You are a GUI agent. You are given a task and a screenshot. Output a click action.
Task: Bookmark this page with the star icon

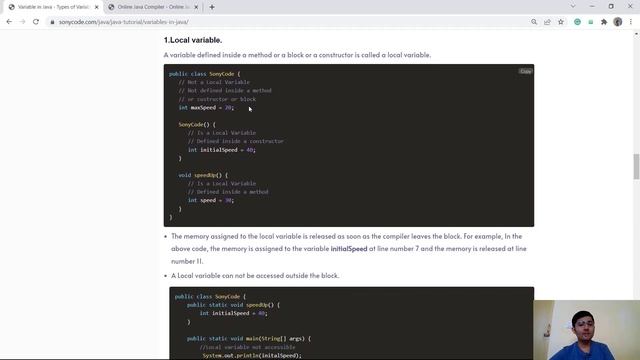561,22
